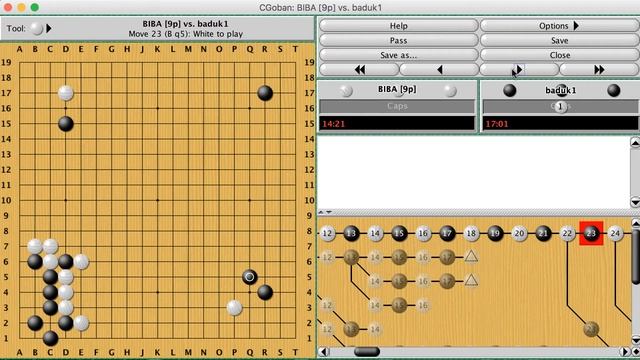Select white move 14 in main tree line
Image resolution: width=640 pixels, height=360 pixels.
tap(375, 233)
